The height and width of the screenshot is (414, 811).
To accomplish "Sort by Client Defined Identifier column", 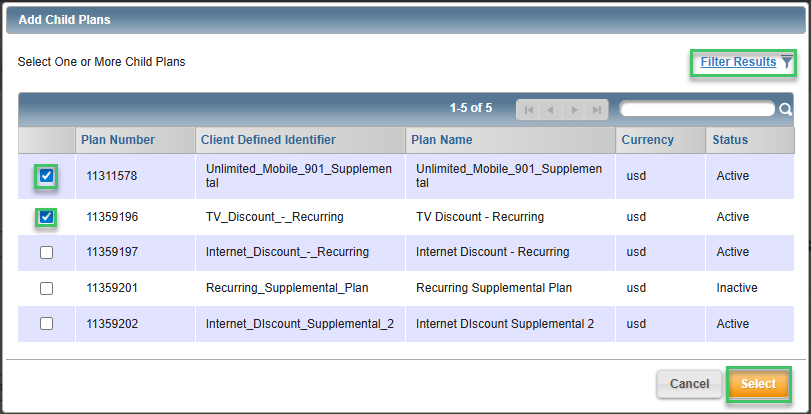I will tap(268, 140).
